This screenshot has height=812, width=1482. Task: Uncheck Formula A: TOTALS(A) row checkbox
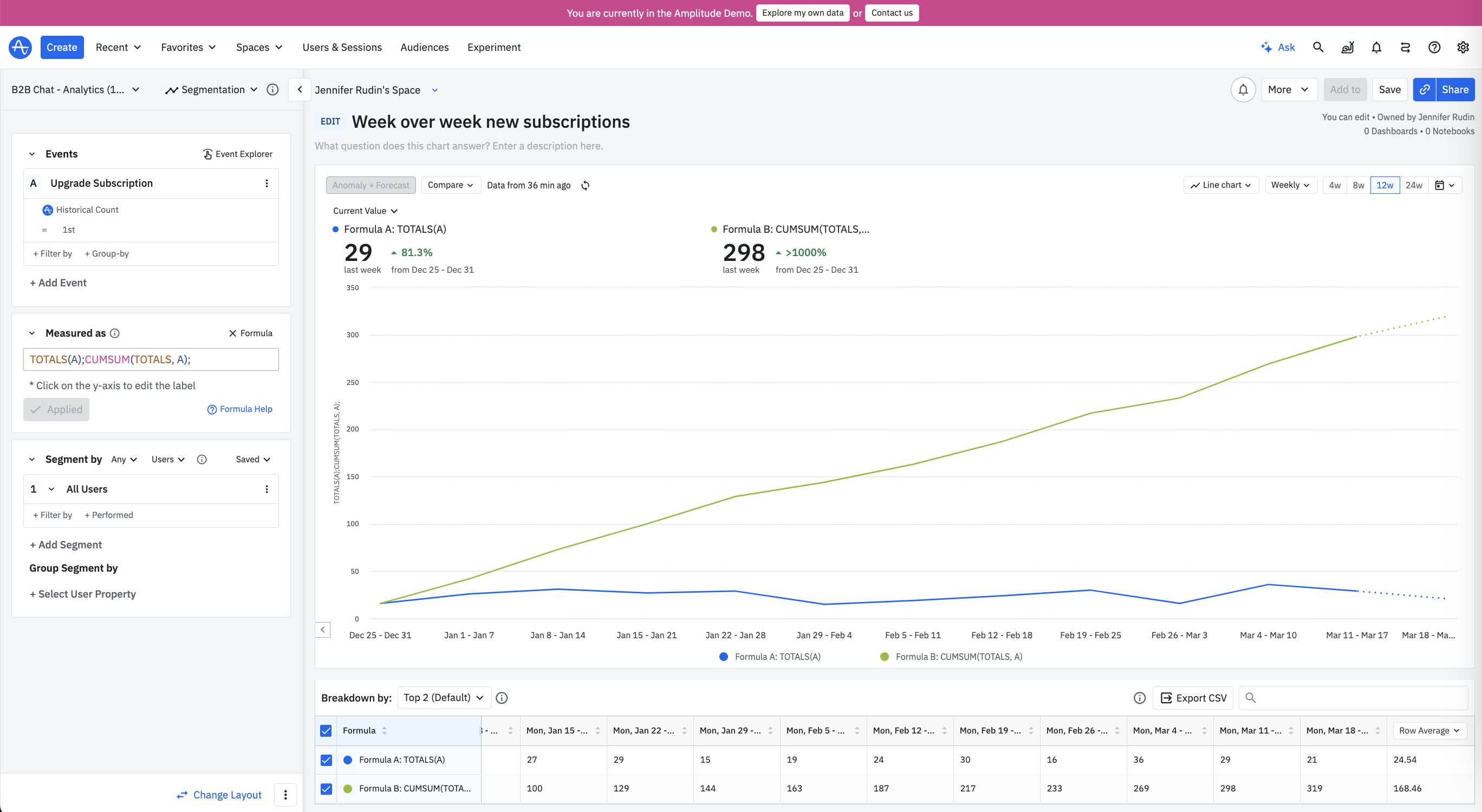click(326, 759)
